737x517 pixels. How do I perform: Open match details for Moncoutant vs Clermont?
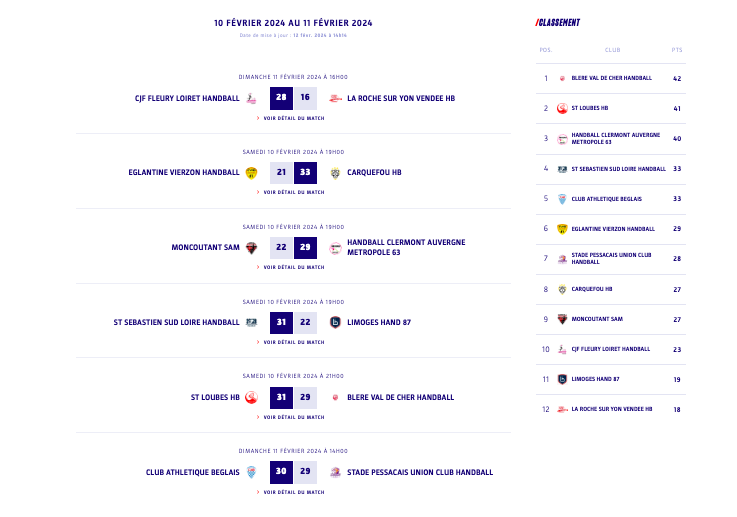pyautogui.click(x=293, y=267)
